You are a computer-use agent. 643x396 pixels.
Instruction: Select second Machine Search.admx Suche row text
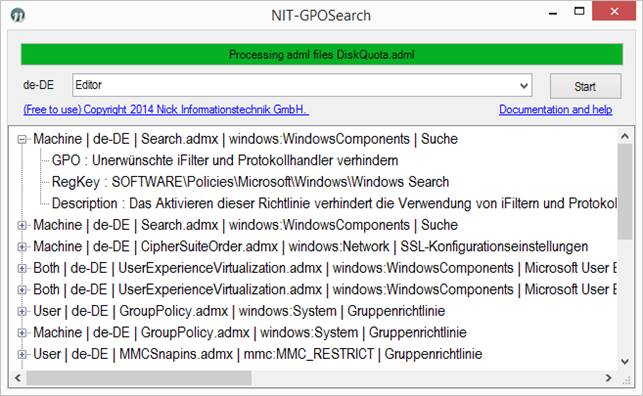pyautogui.click(x=245, y=225)
